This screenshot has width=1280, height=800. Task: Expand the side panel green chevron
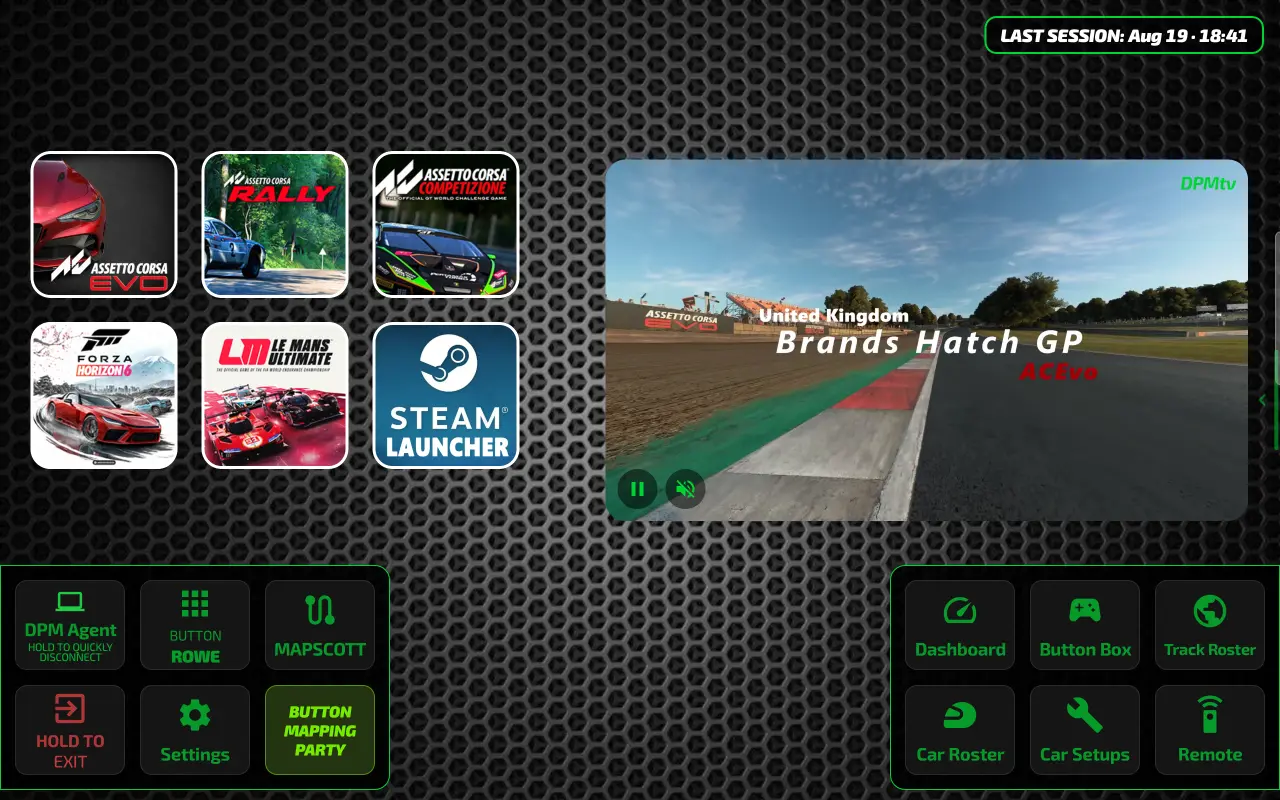pos(1262,400)
